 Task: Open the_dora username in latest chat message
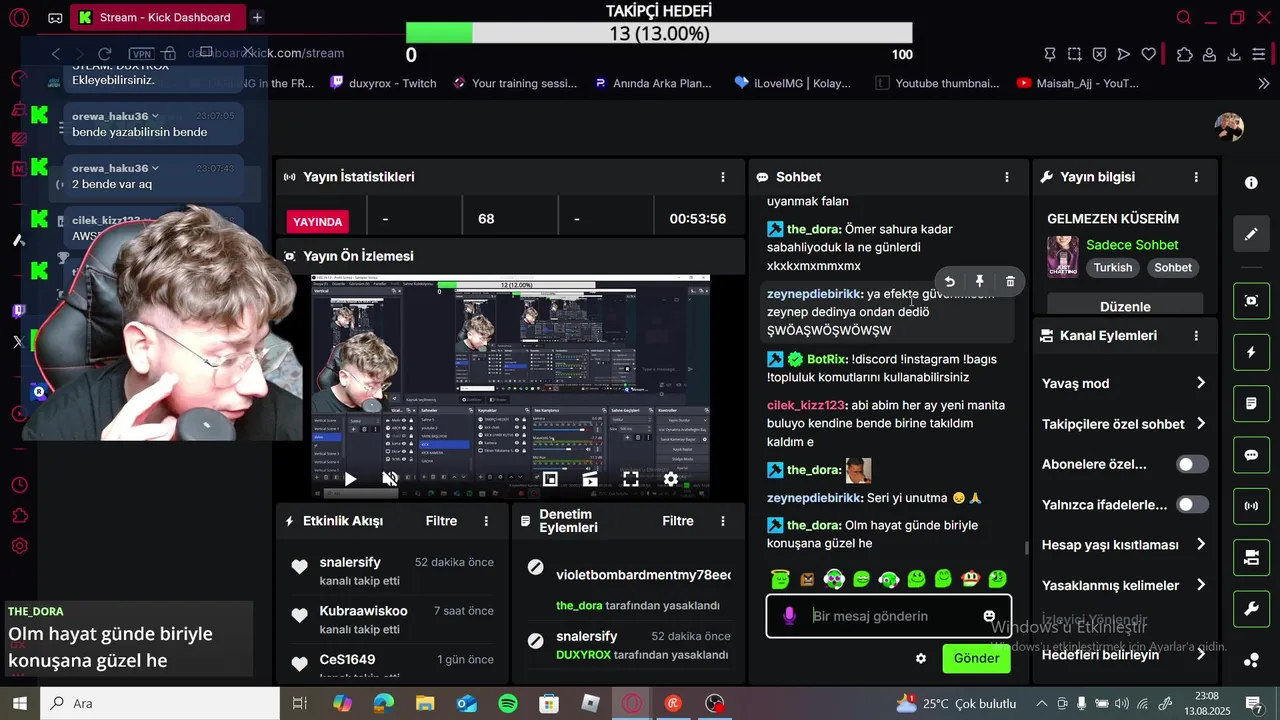click(813, 525)
